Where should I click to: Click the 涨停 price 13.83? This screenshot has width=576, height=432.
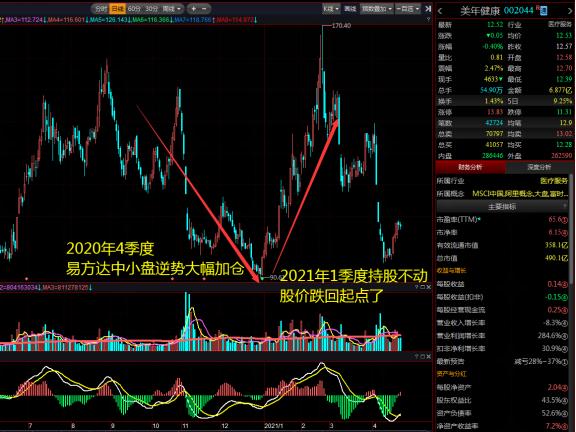[495, 112]
